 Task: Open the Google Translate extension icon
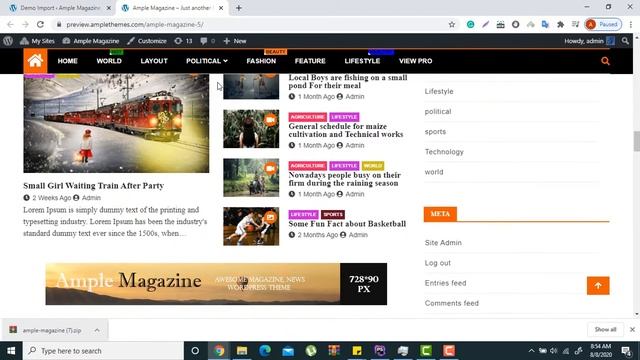(x=545, y=24)
